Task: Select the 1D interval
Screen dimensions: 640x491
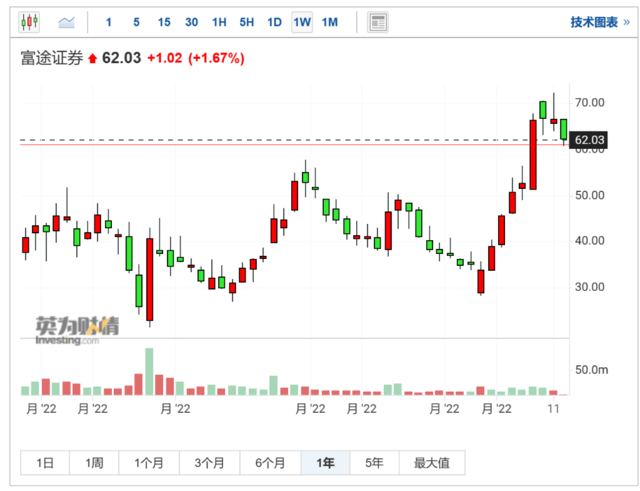Action: [274, 22]
